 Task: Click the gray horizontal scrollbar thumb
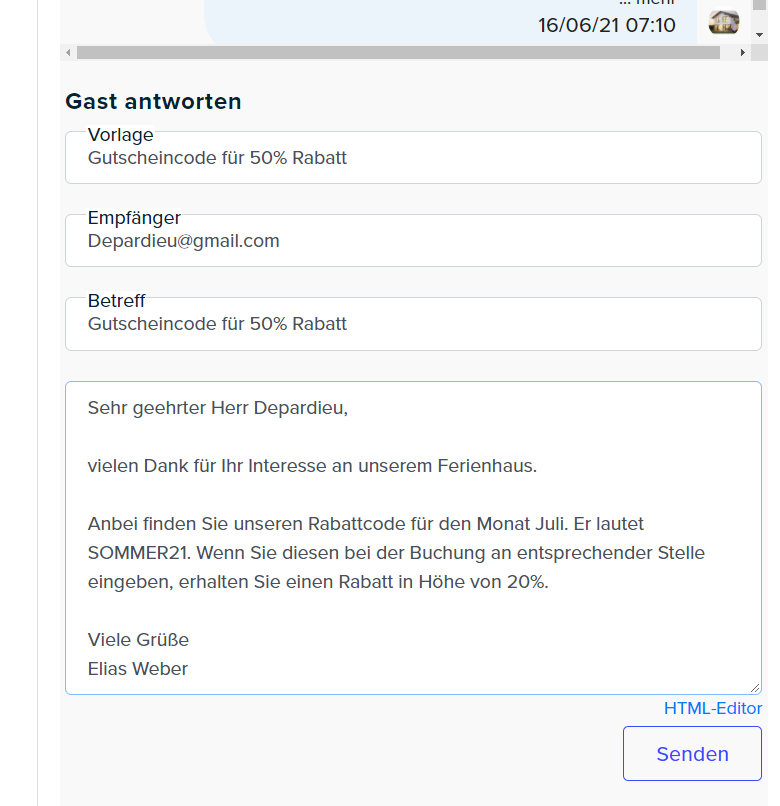coord(398,52)
